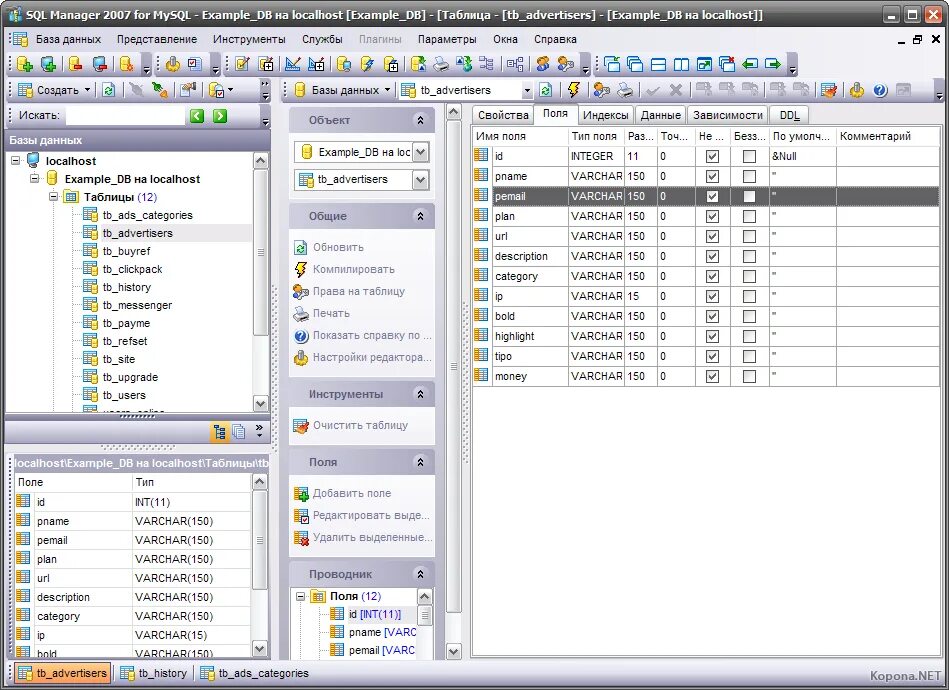Viewport: 949px width, 690px height.
Task: Click the create new database icon
Action: click(x=25, y=64)
